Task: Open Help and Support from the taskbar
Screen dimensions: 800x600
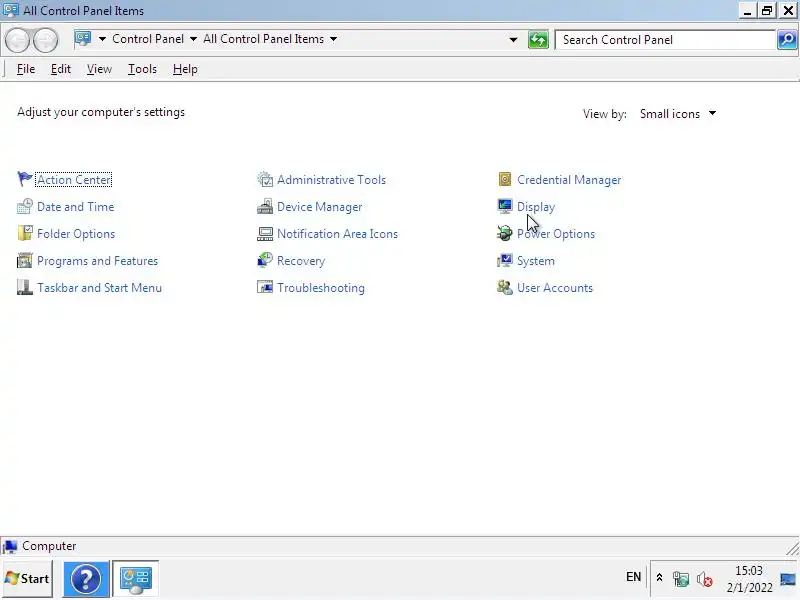Action: 86,579
